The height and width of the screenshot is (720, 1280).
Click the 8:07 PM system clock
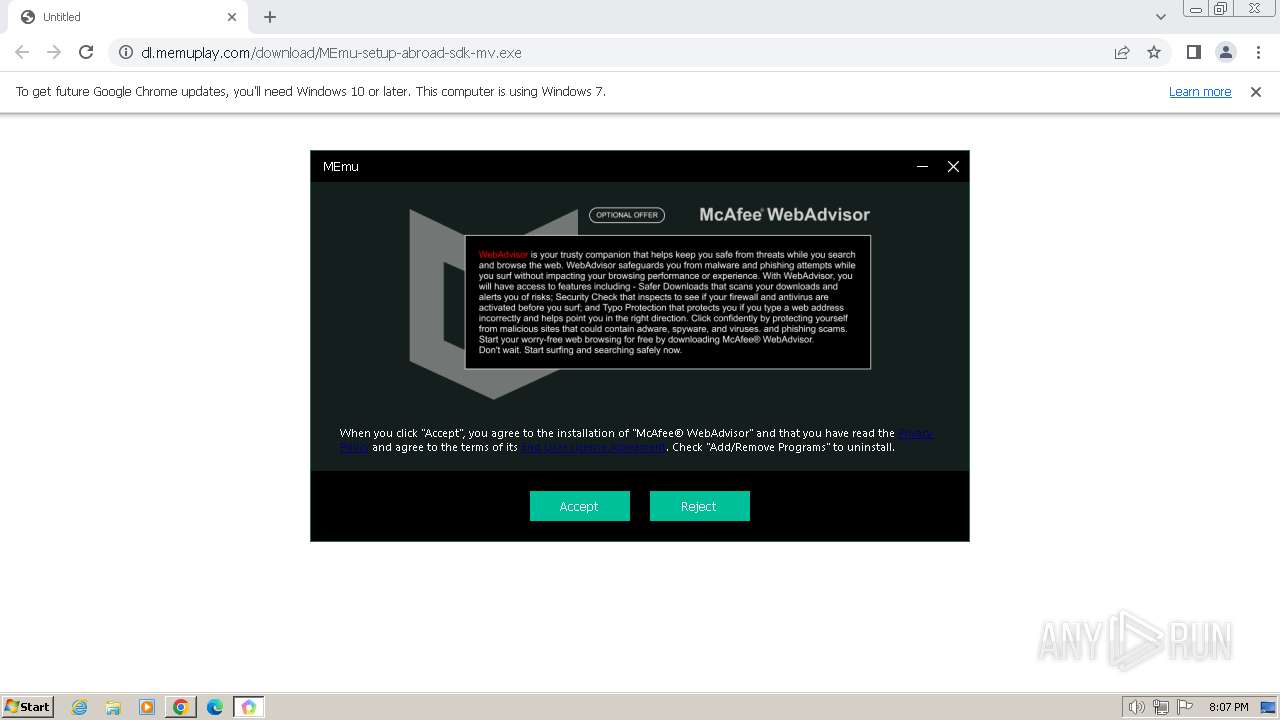1228,707
